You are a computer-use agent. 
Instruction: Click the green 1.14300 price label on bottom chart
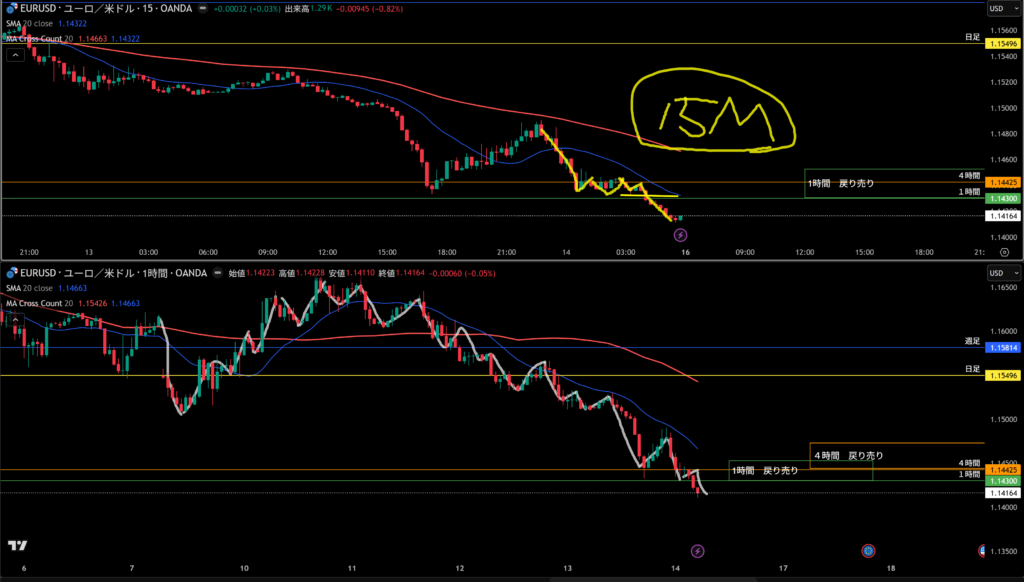(1001, 481)
